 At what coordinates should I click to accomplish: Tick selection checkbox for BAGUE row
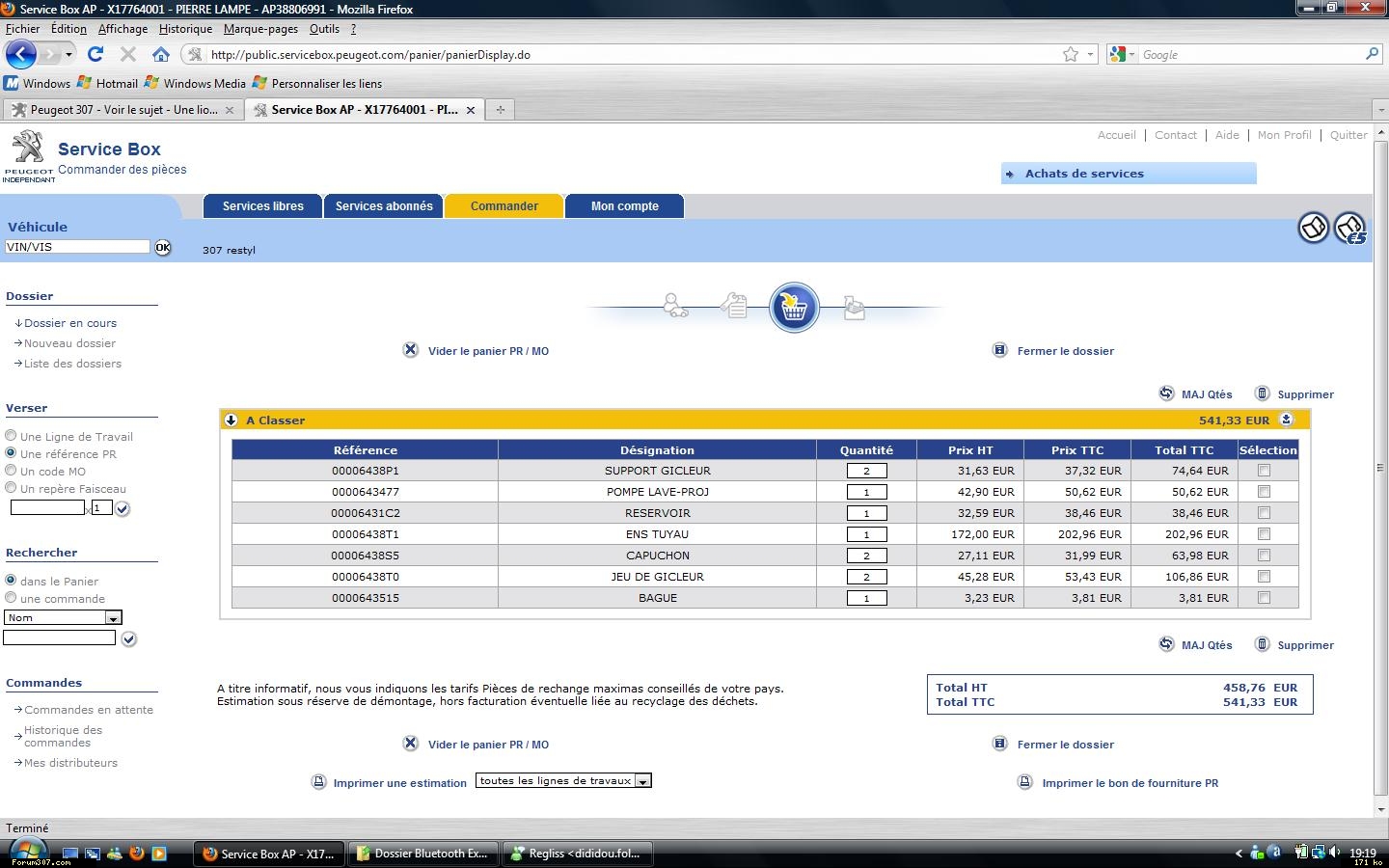[1264, 598]
